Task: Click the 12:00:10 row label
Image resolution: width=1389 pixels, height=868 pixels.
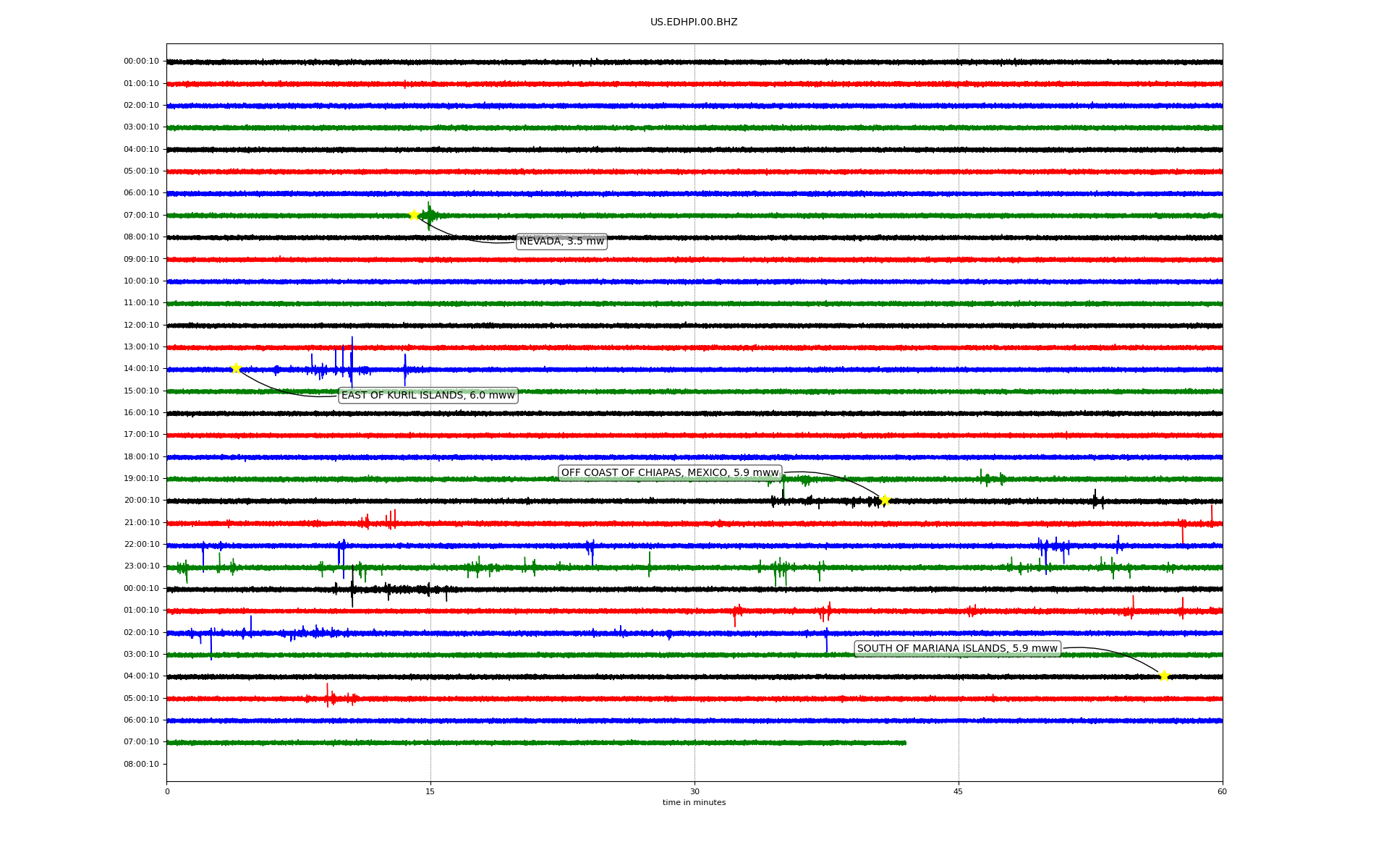Action: 141,325
